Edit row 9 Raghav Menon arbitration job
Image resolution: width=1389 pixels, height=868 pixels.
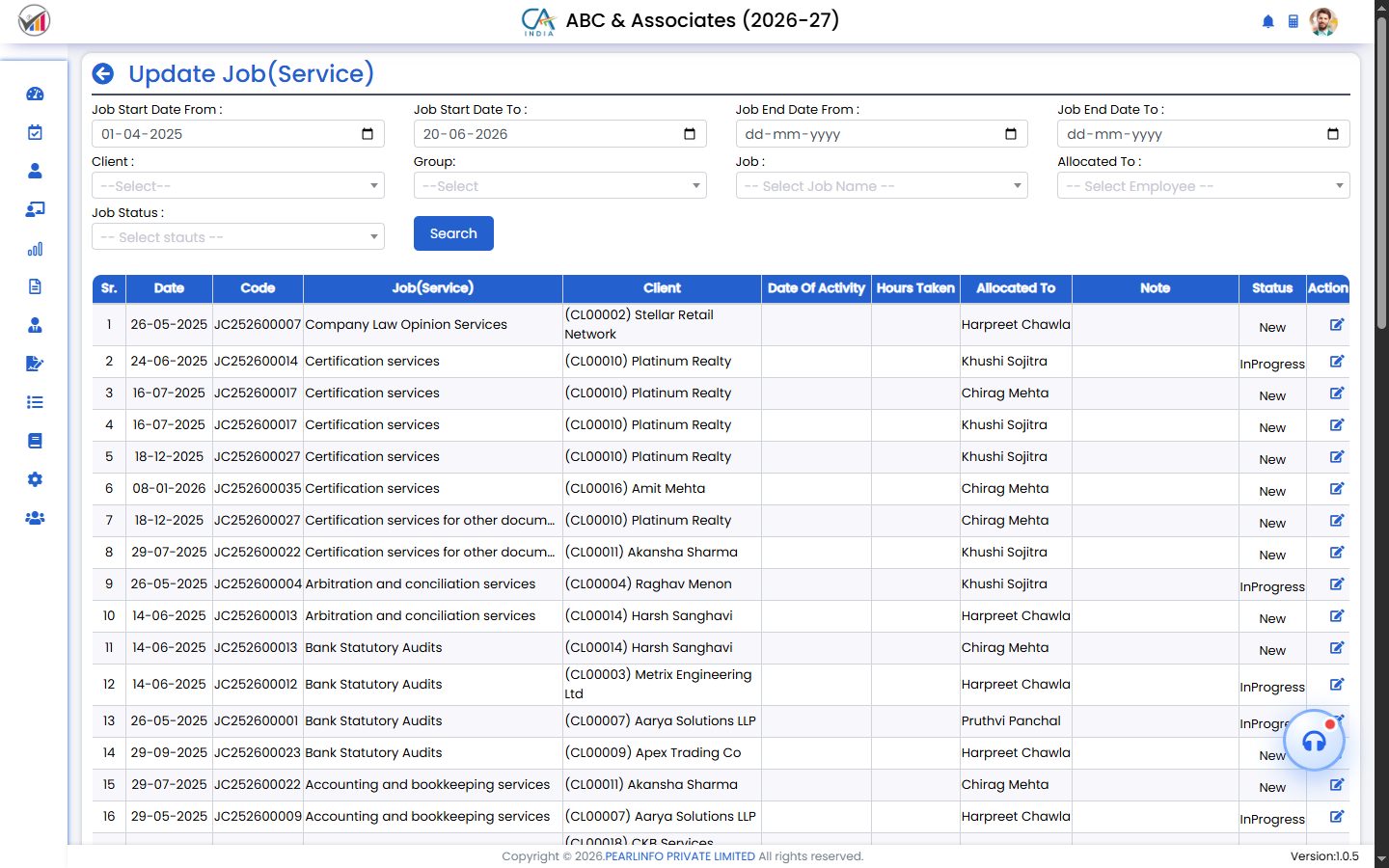tap(1337, 583)
